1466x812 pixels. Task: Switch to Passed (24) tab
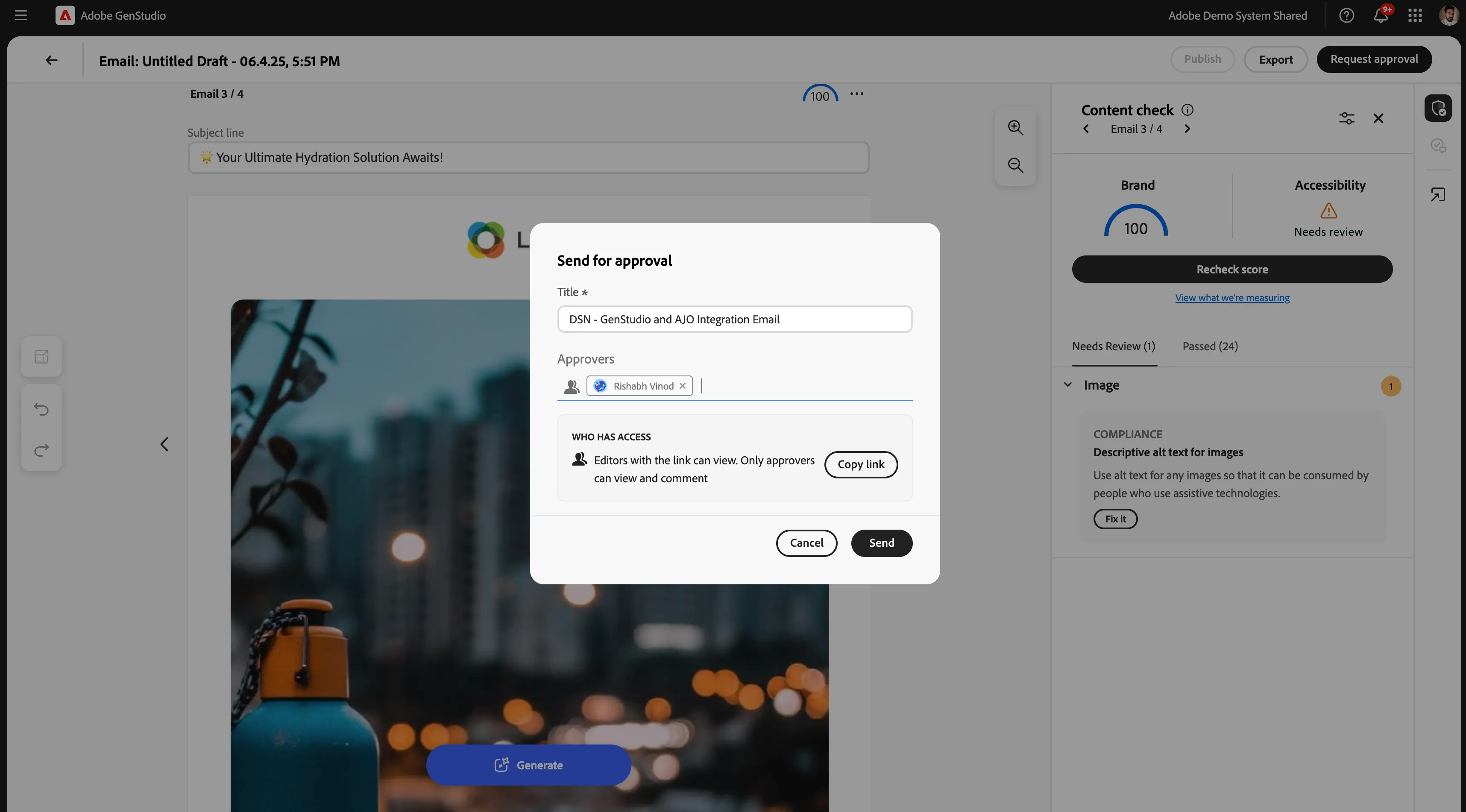pyautogui.click(x=1210, y=346)
